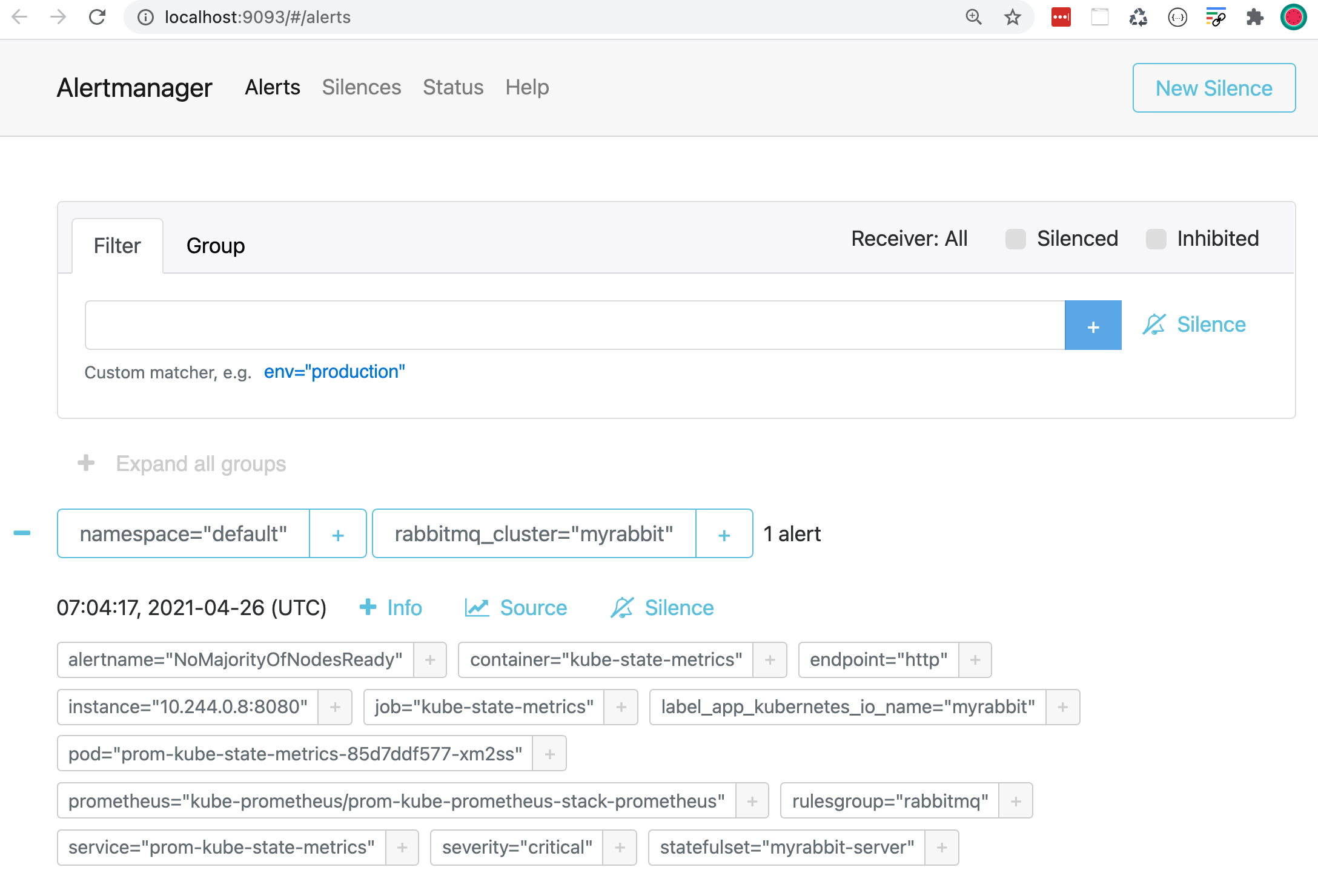Enable the Inhibited checkbox

1156,239
